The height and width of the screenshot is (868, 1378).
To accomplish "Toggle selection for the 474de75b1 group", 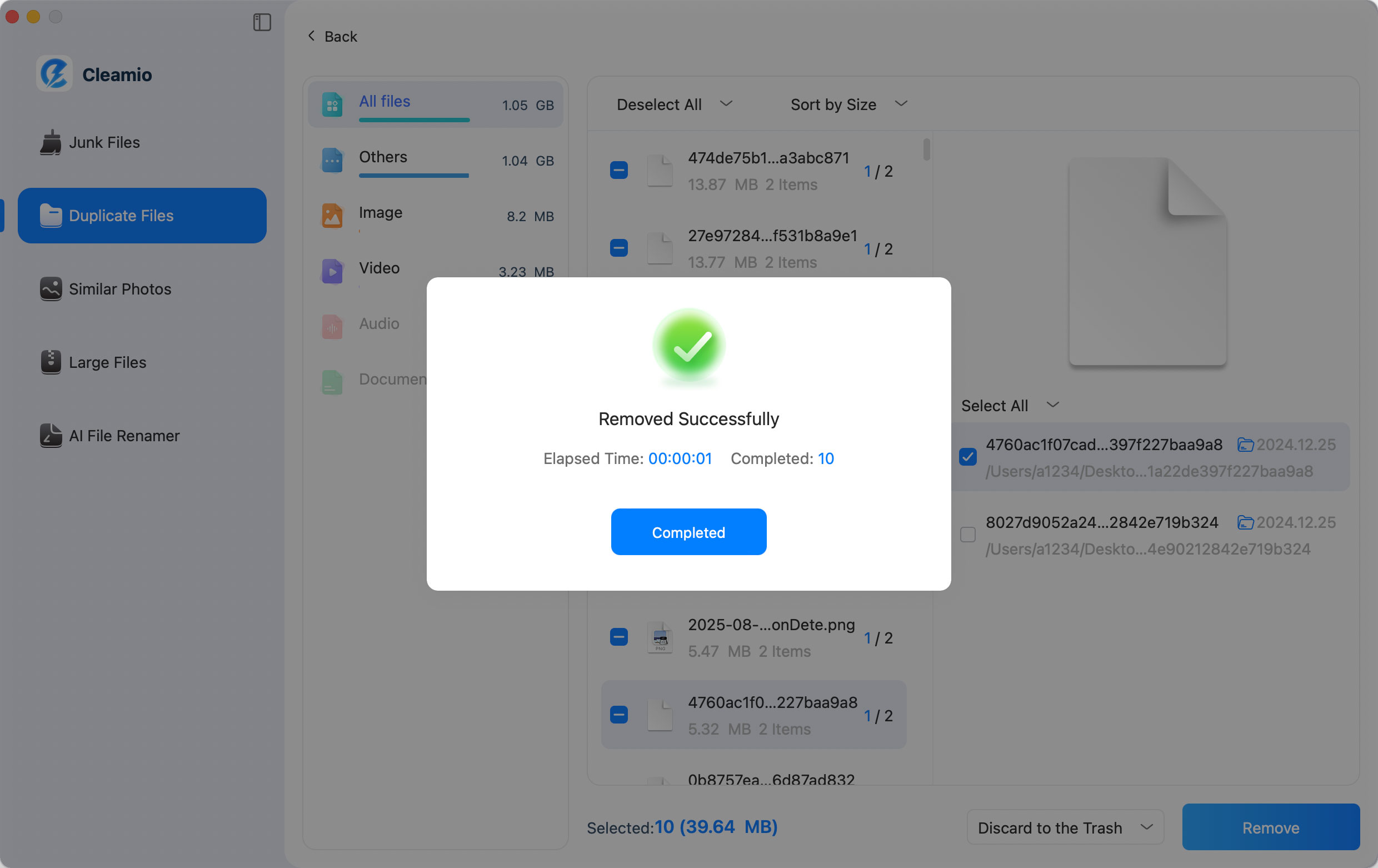I will point(618,170).
